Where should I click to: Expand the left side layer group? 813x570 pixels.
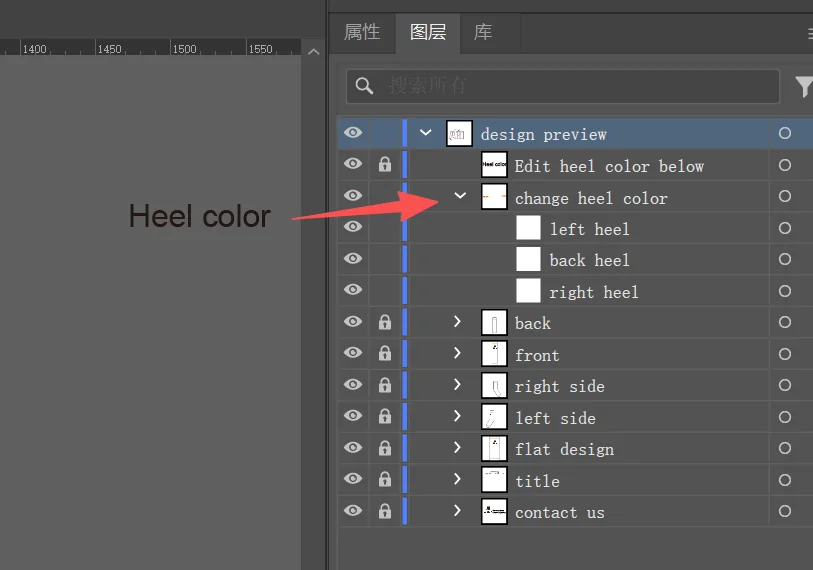coord(457,415)
